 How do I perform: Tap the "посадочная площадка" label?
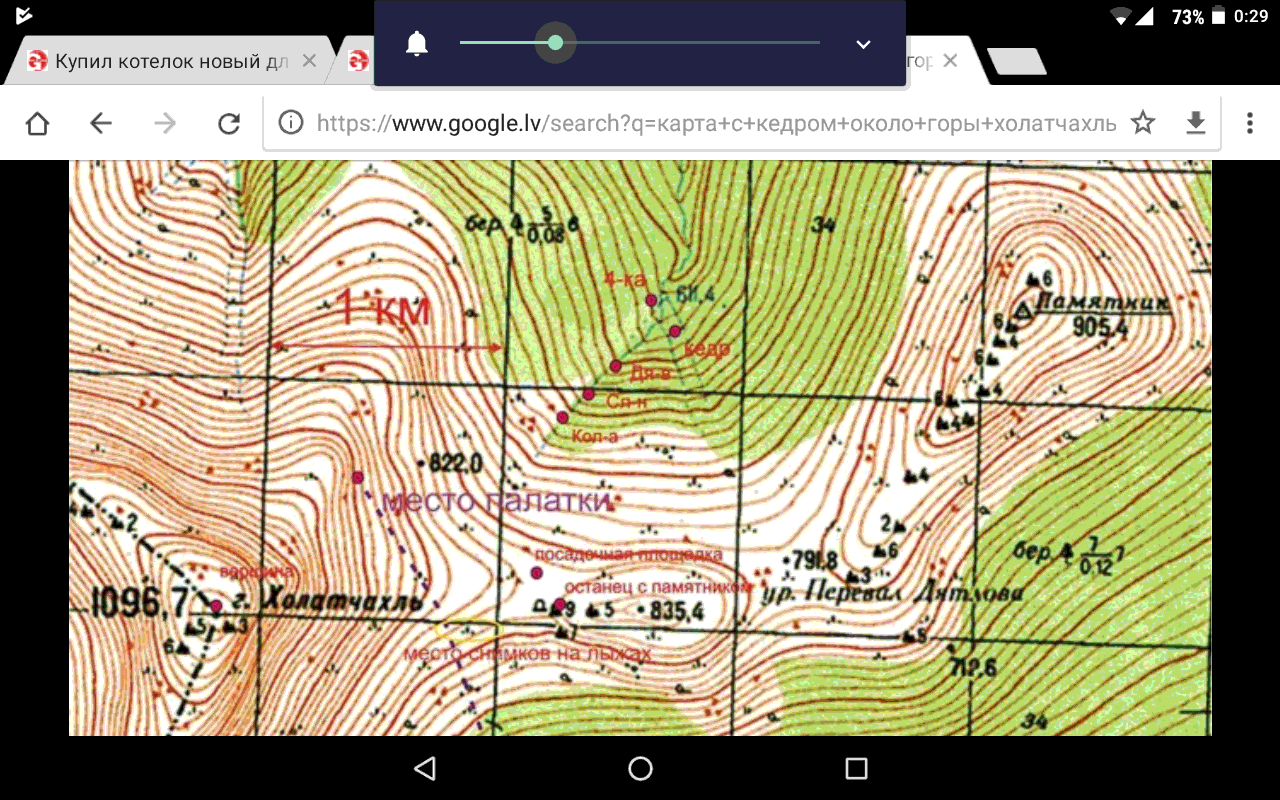(x=628, y=554)
